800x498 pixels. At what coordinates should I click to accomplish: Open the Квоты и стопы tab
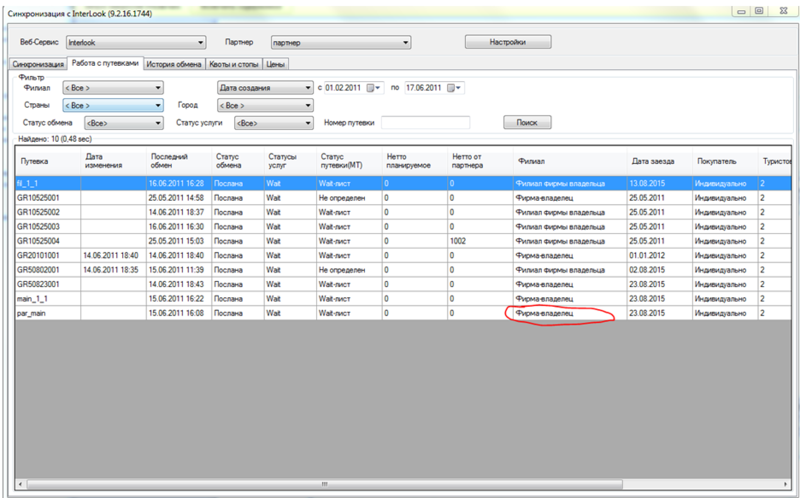click(x=235, y=64)
